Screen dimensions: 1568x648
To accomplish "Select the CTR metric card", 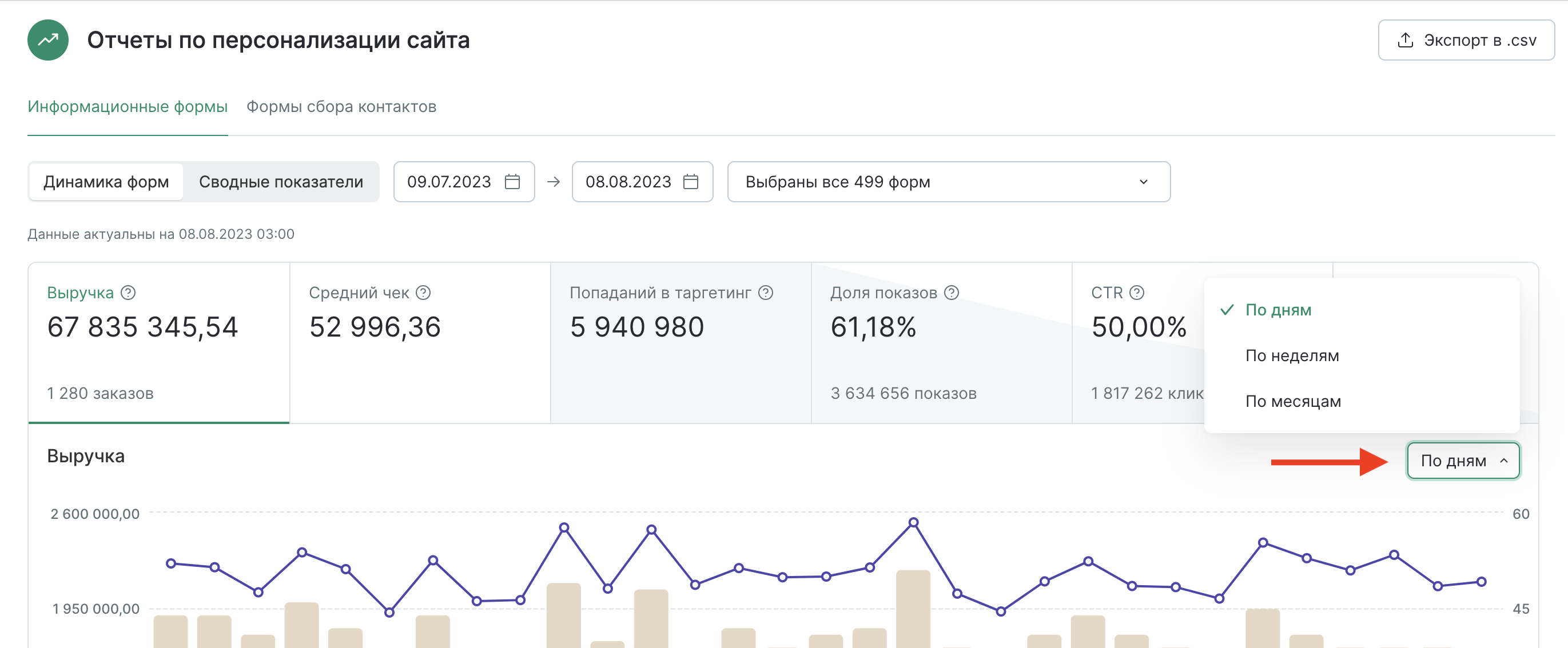I will [1139, 342].
